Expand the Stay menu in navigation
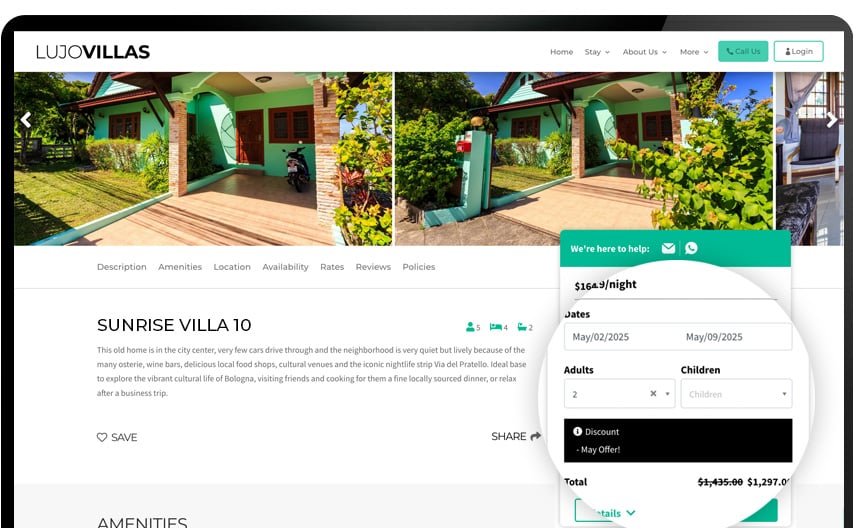The width and height of the screenshot is (854, 528). pyautogui.click(x=597, y=52)
